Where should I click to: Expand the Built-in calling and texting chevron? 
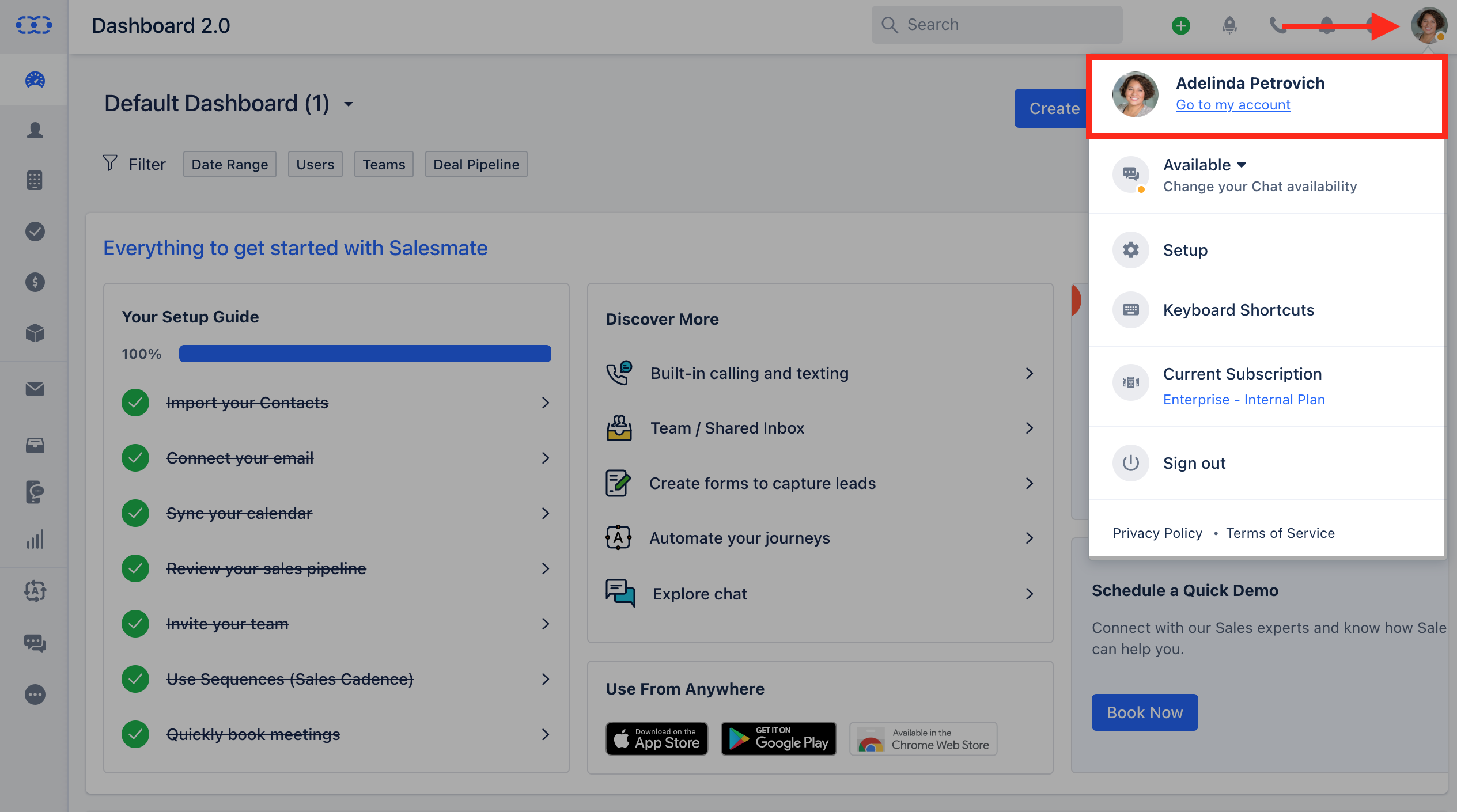1030,373
